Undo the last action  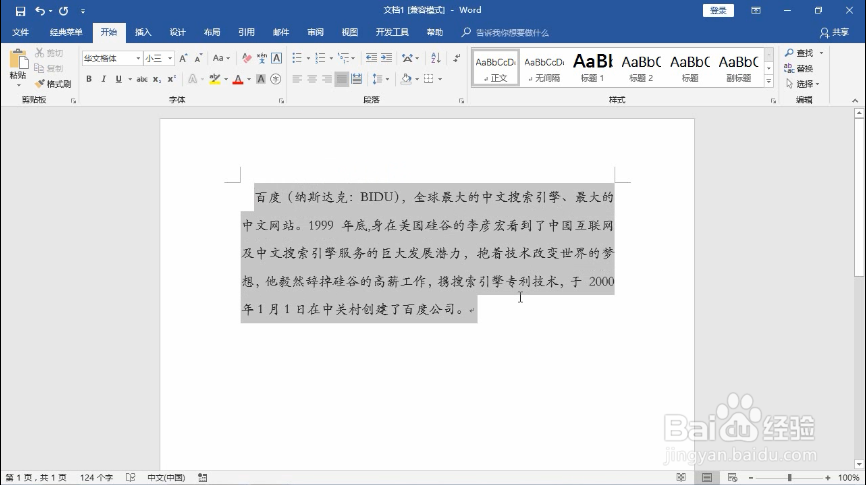pyautogui.click(x=40, y=11)
